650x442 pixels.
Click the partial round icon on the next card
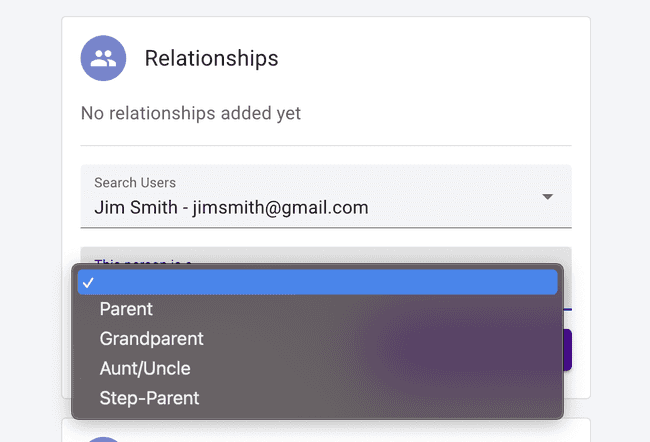[x=103, y=437]
